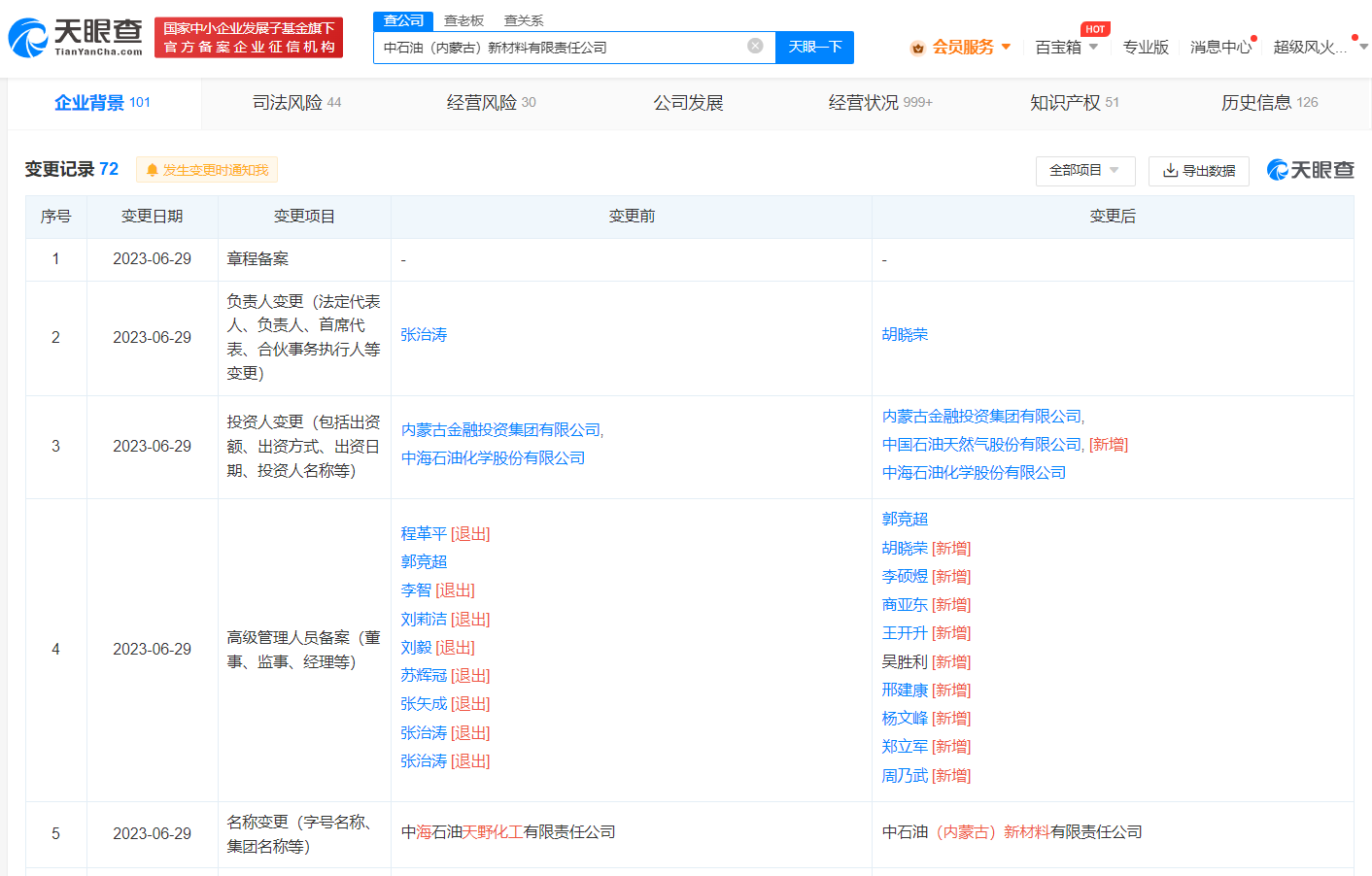Click the export data download icon
This screenshot has width=1372, height=876.
[x=1171, y=170]
